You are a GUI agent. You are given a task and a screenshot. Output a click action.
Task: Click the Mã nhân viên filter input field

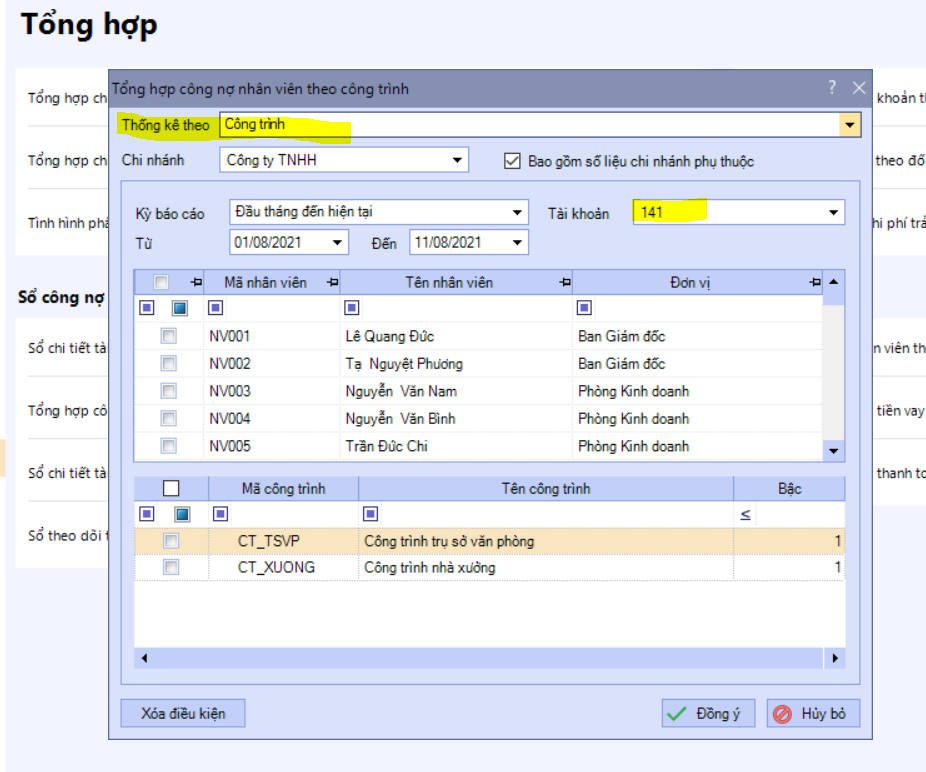pos(281,308)
